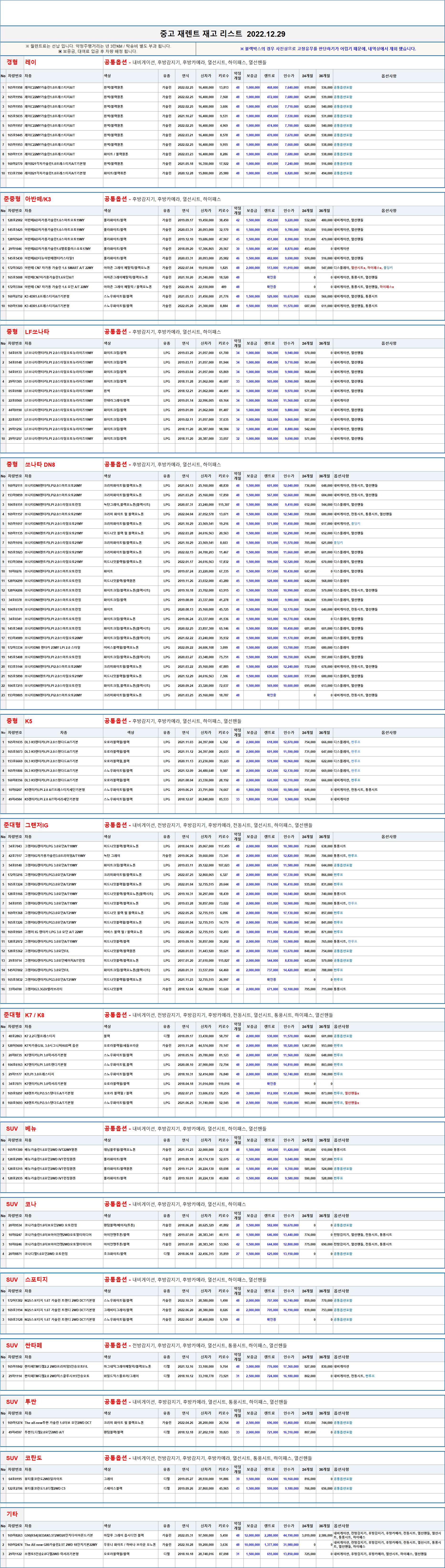
Task: Click new-car price '19,450,000' in 아반떼/K3 row 1
Action: coord(206,220)
